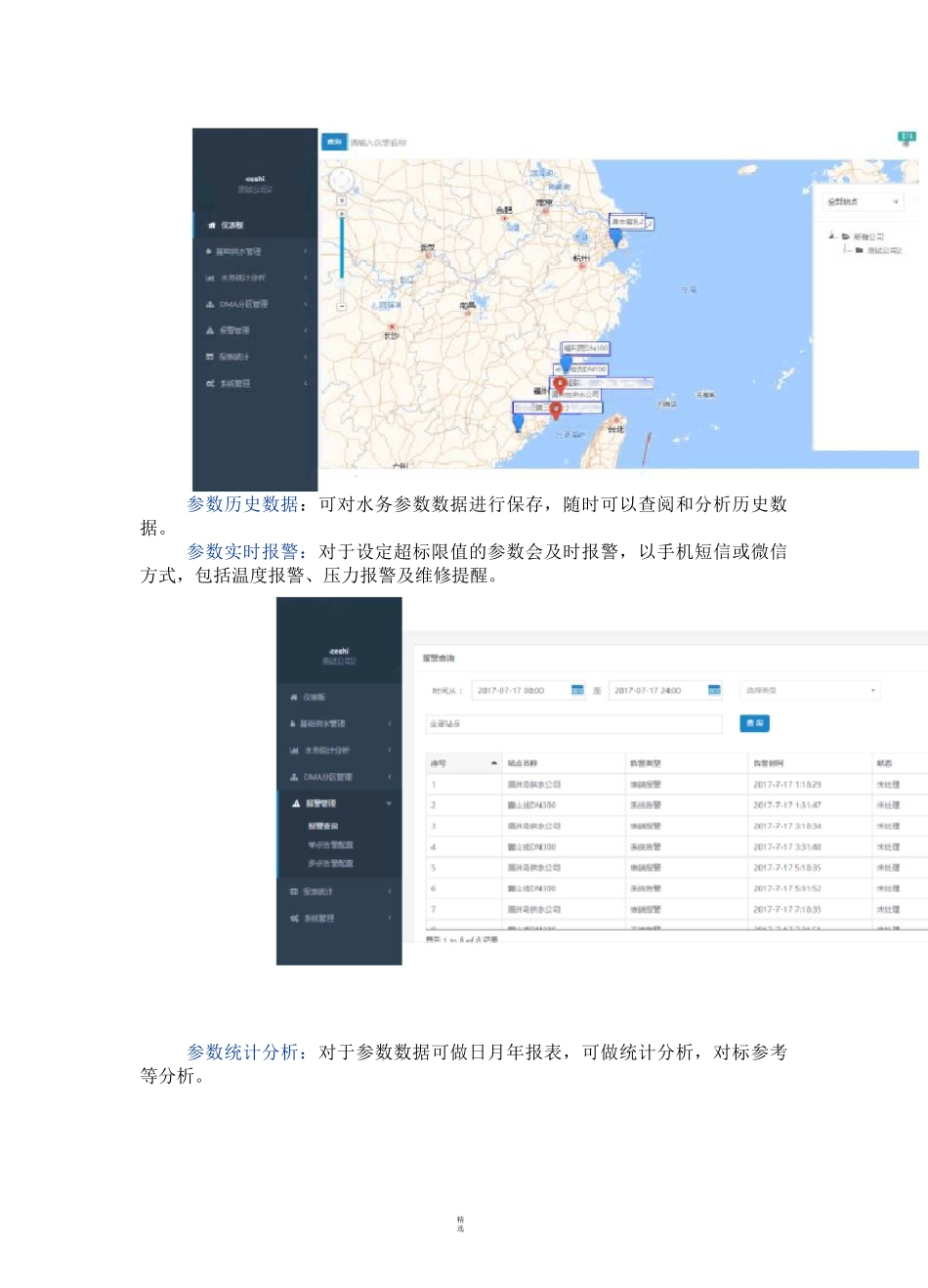
Task: Click the map zoom-out minus button
Action: [x=341, y=306]
